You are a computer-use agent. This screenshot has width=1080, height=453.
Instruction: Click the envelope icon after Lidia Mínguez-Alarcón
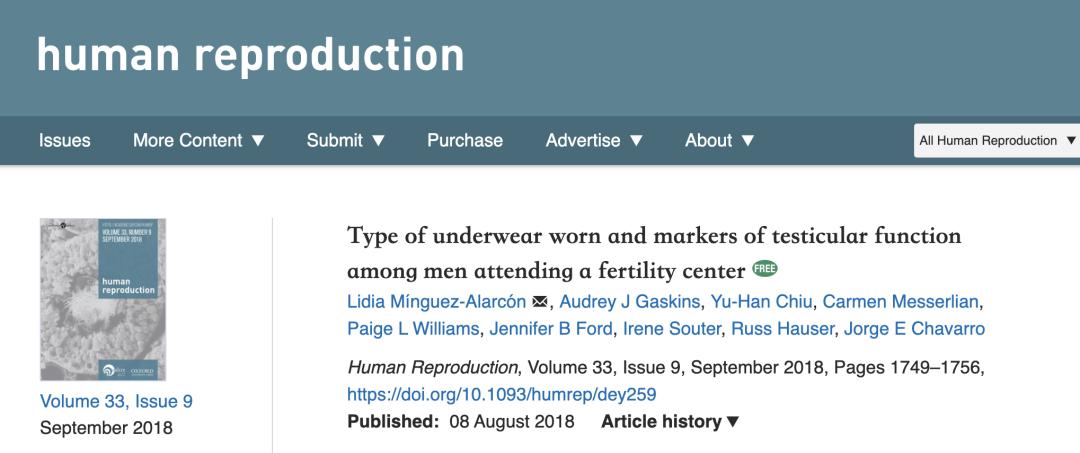pos(541,302)
